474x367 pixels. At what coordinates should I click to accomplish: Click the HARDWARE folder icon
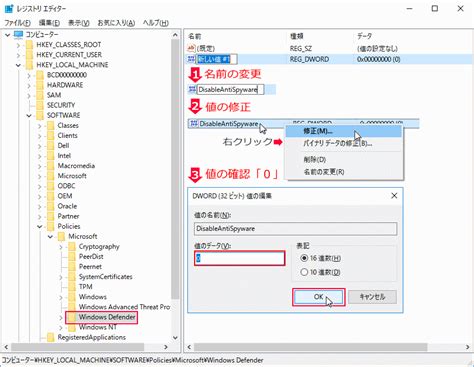[40, 85]
